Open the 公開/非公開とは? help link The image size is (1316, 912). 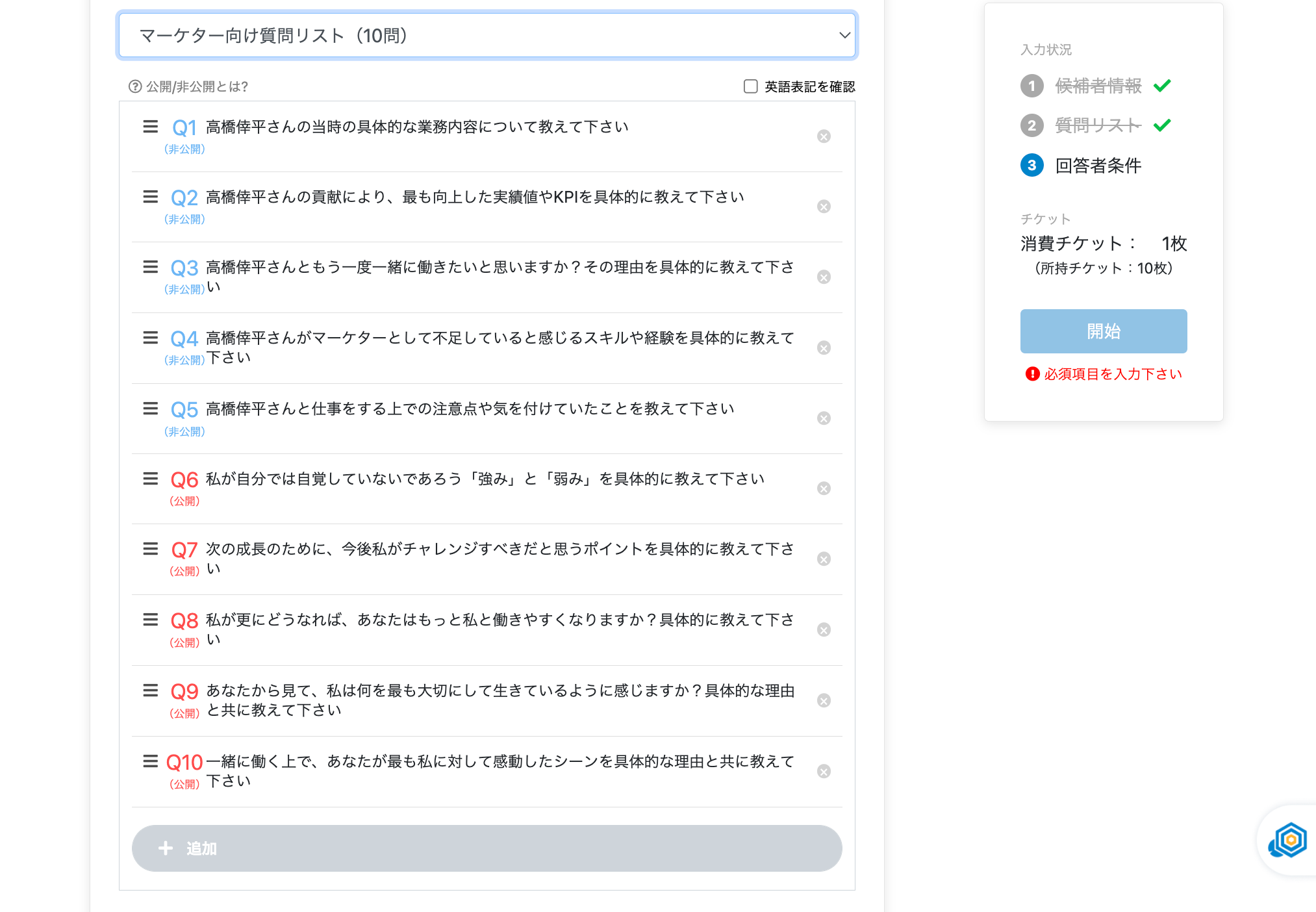pos(197,86)
